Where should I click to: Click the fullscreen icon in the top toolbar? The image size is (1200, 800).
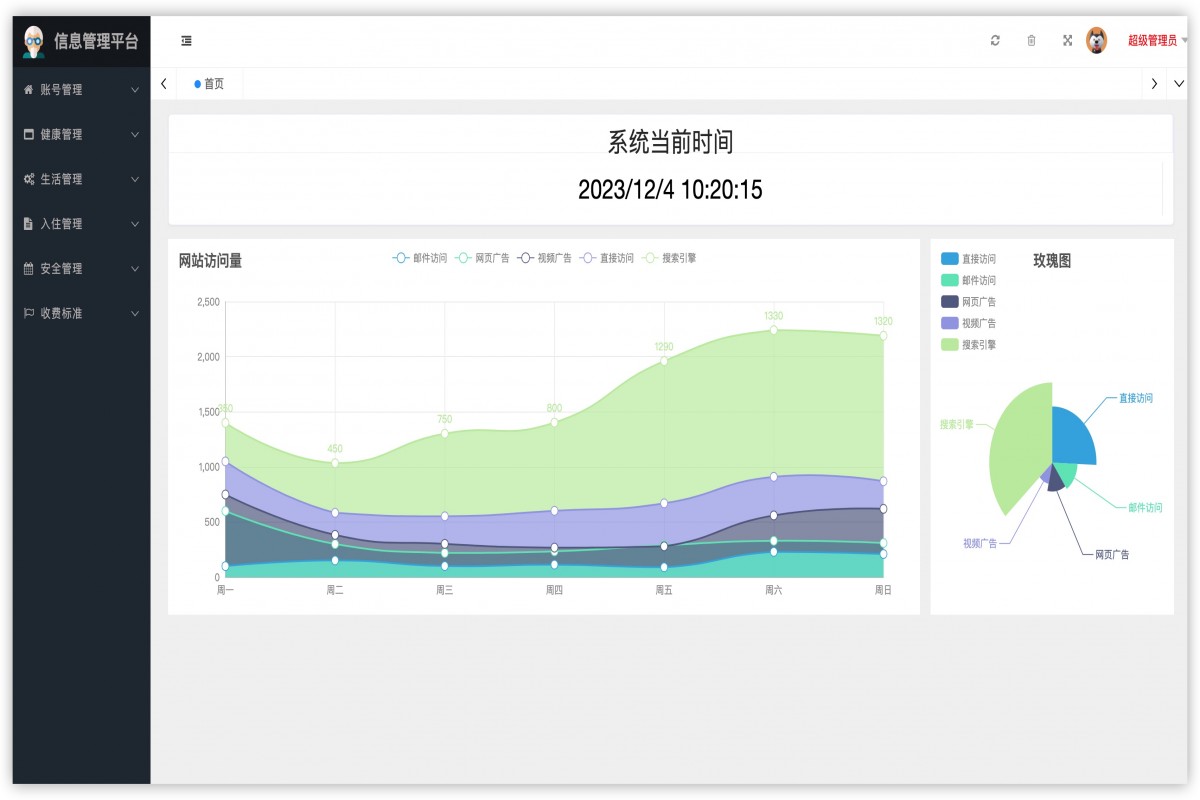tap(1067, 40)
